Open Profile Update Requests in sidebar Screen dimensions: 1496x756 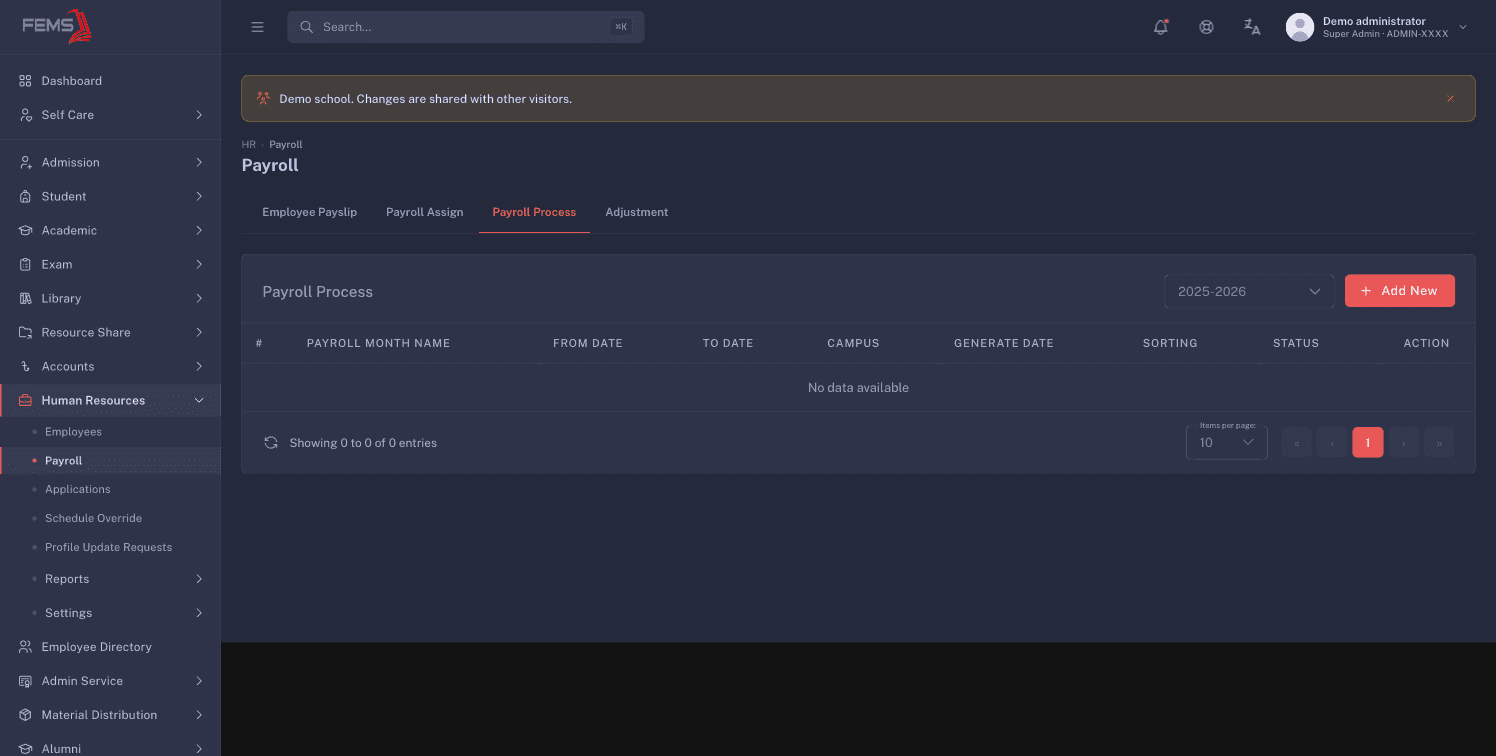tap(110, 547)
